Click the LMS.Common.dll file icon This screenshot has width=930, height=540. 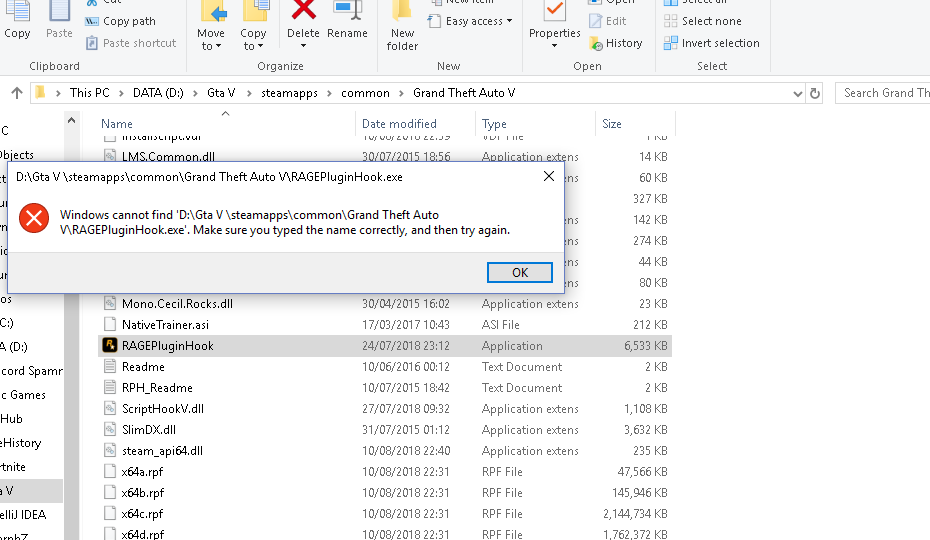[x=110, y=156]
